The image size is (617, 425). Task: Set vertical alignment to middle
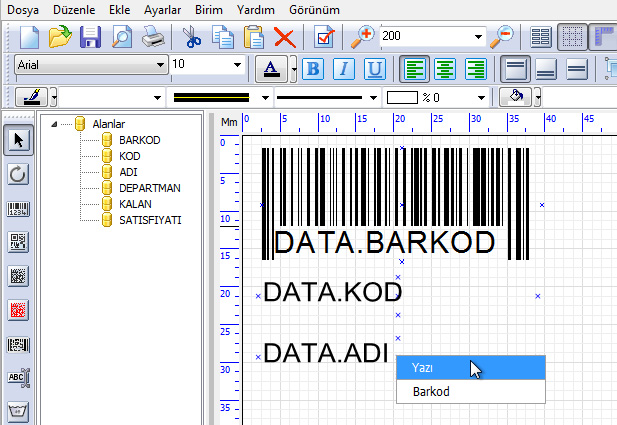tap(576, 69)
